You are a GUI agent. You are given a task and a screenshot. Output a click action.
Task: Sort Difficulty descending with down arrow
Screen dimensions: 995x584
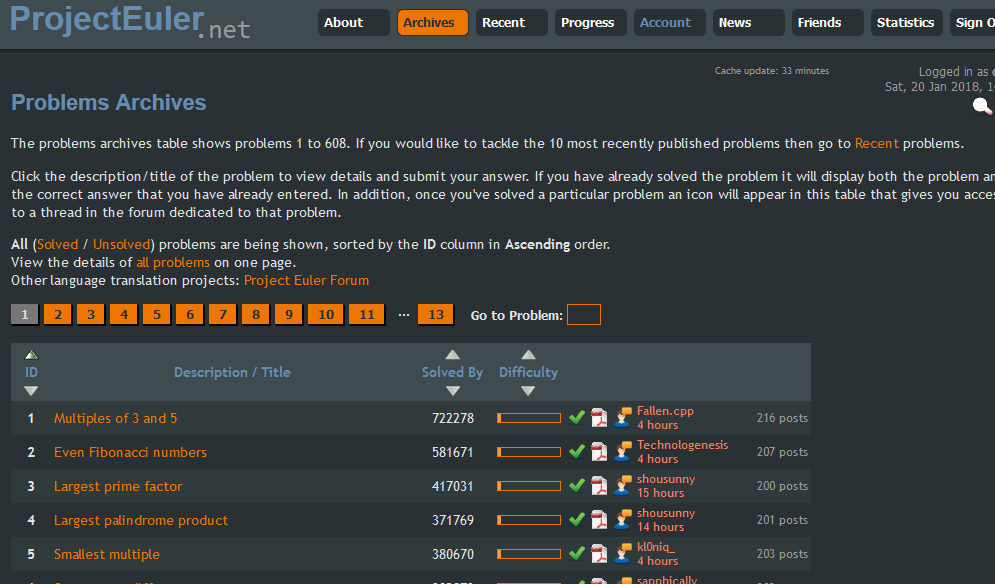pyautogui.click(x=528, y=391)
